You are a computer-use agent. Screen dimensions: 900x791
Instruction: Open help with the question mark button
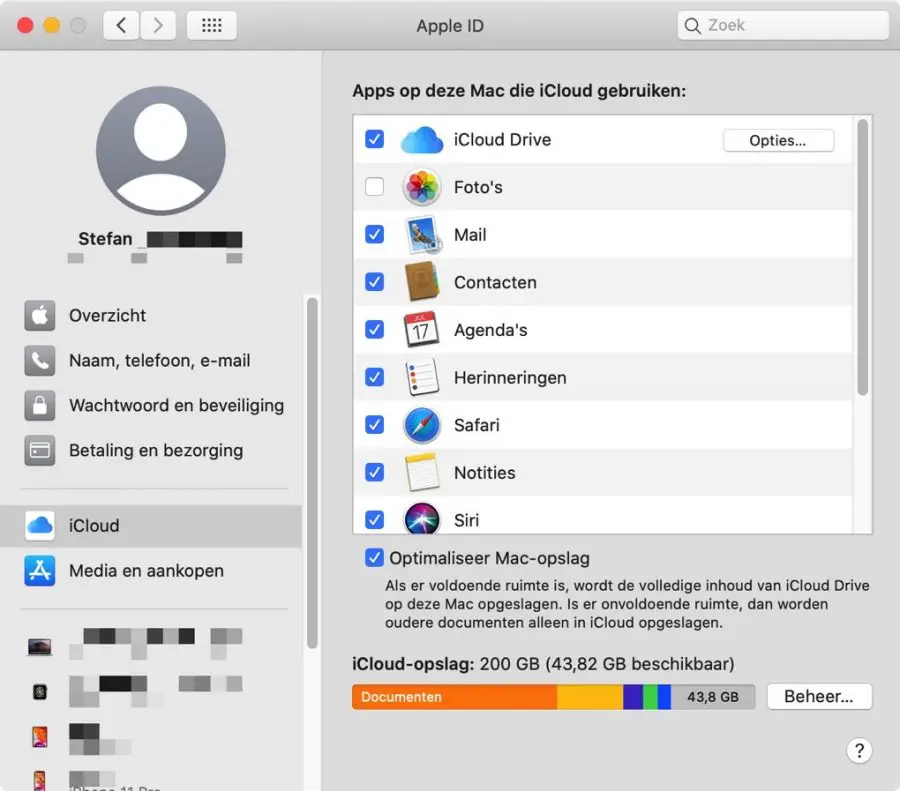point(859,750)
